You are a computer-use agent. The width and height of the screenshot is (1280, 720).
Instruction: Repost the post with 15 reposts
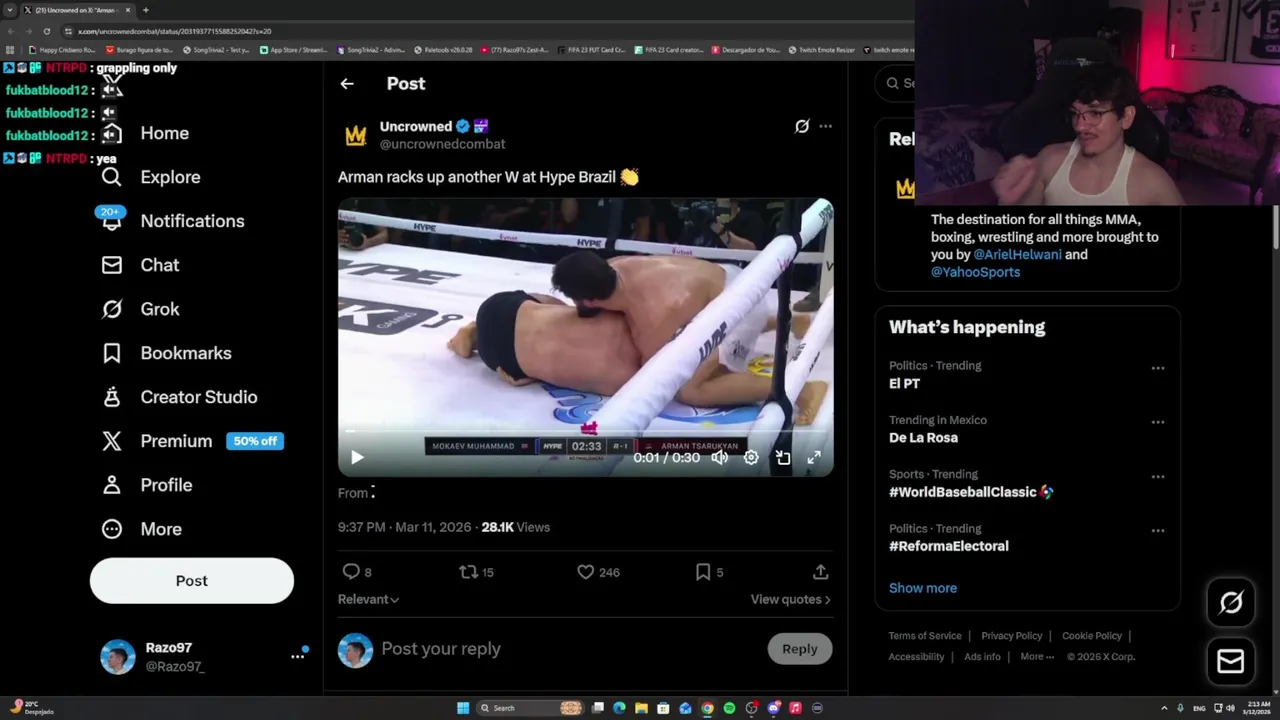pos(476,572)
